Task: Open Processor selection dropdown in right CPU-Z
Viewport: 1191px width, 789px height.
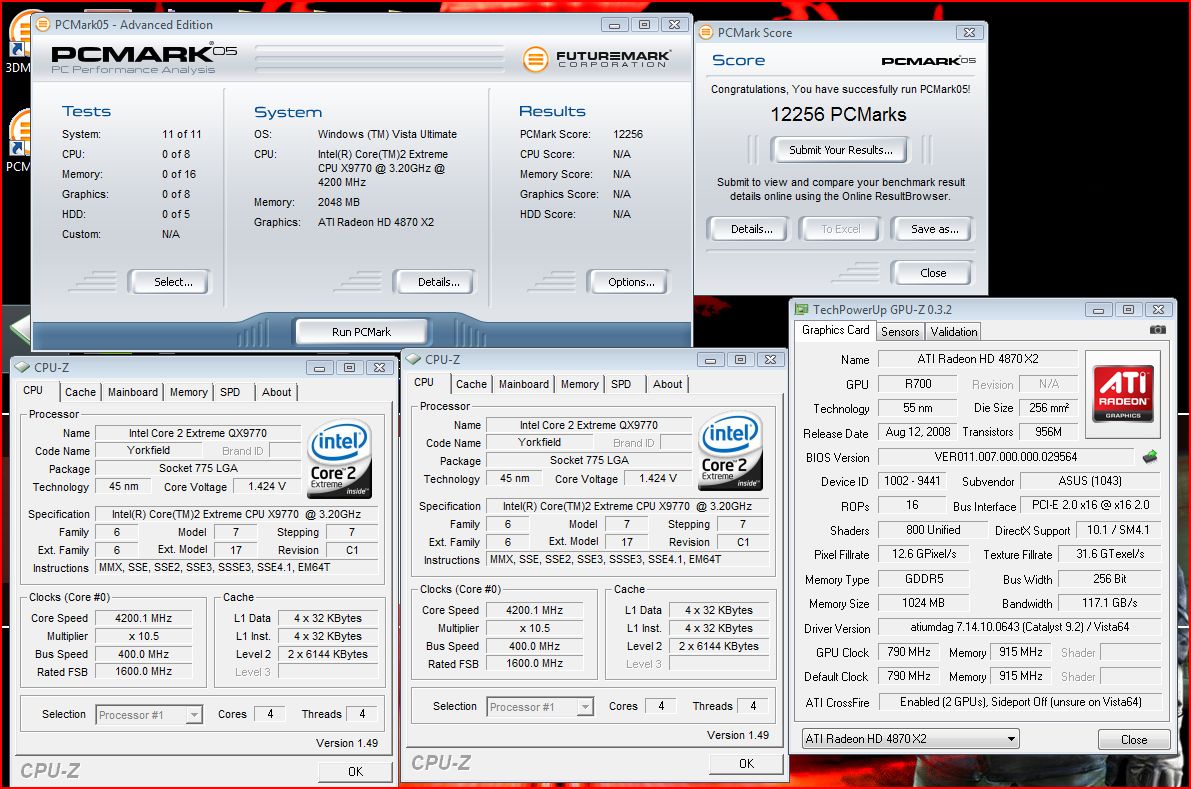Action: (x=585, y=707)
